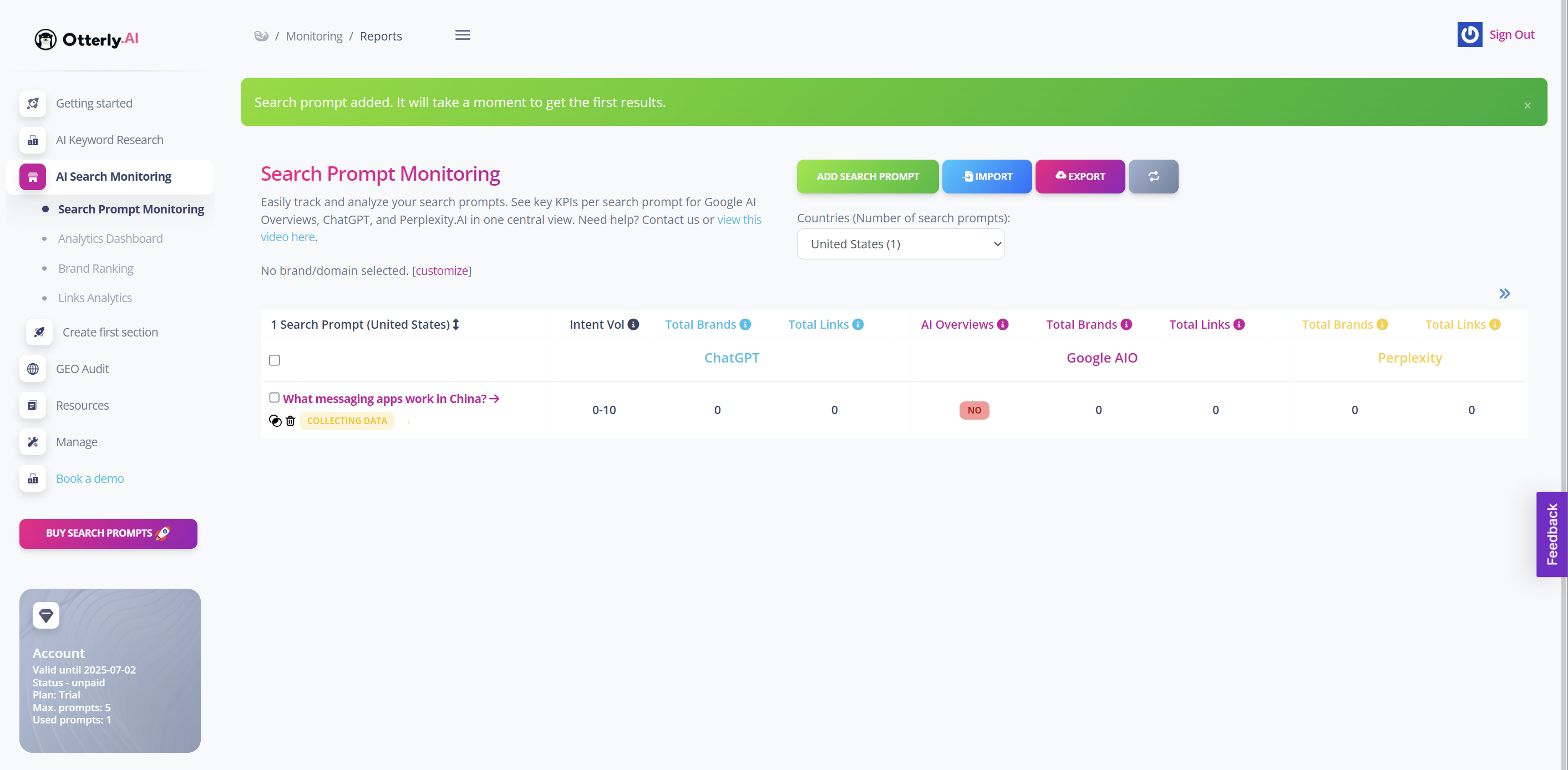Click the COLLECTING DATA status badge
This screenshot has height=770, width=1568.
(x=347, y=421)
